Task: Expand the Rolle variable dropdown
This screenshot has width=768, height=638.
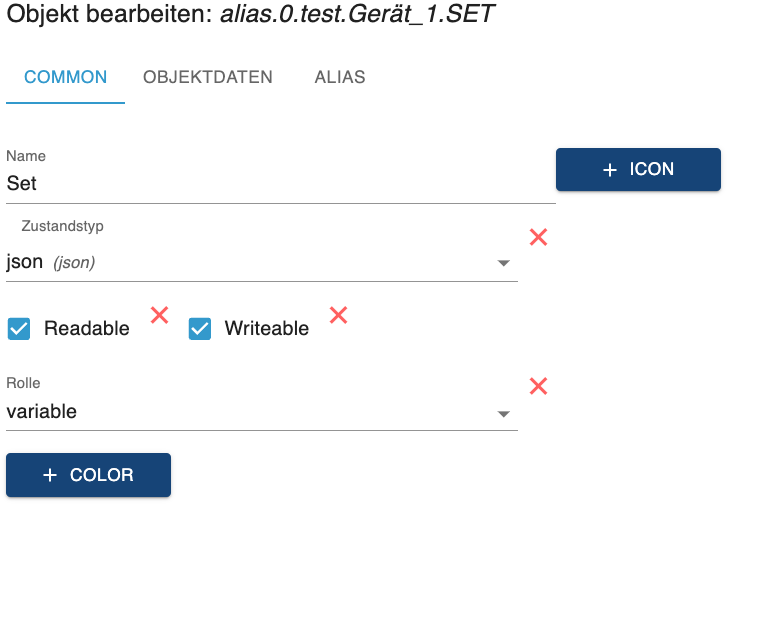Action: point(250,412)
